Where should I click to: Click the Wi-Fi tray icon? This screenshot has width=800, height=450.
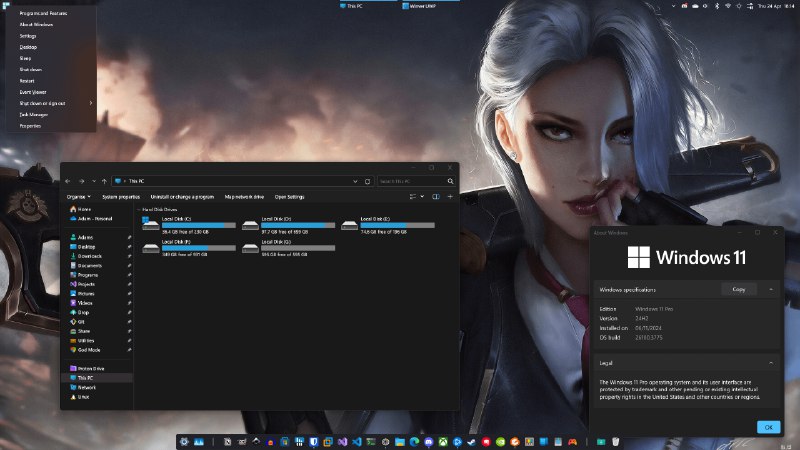click(728, 6)
